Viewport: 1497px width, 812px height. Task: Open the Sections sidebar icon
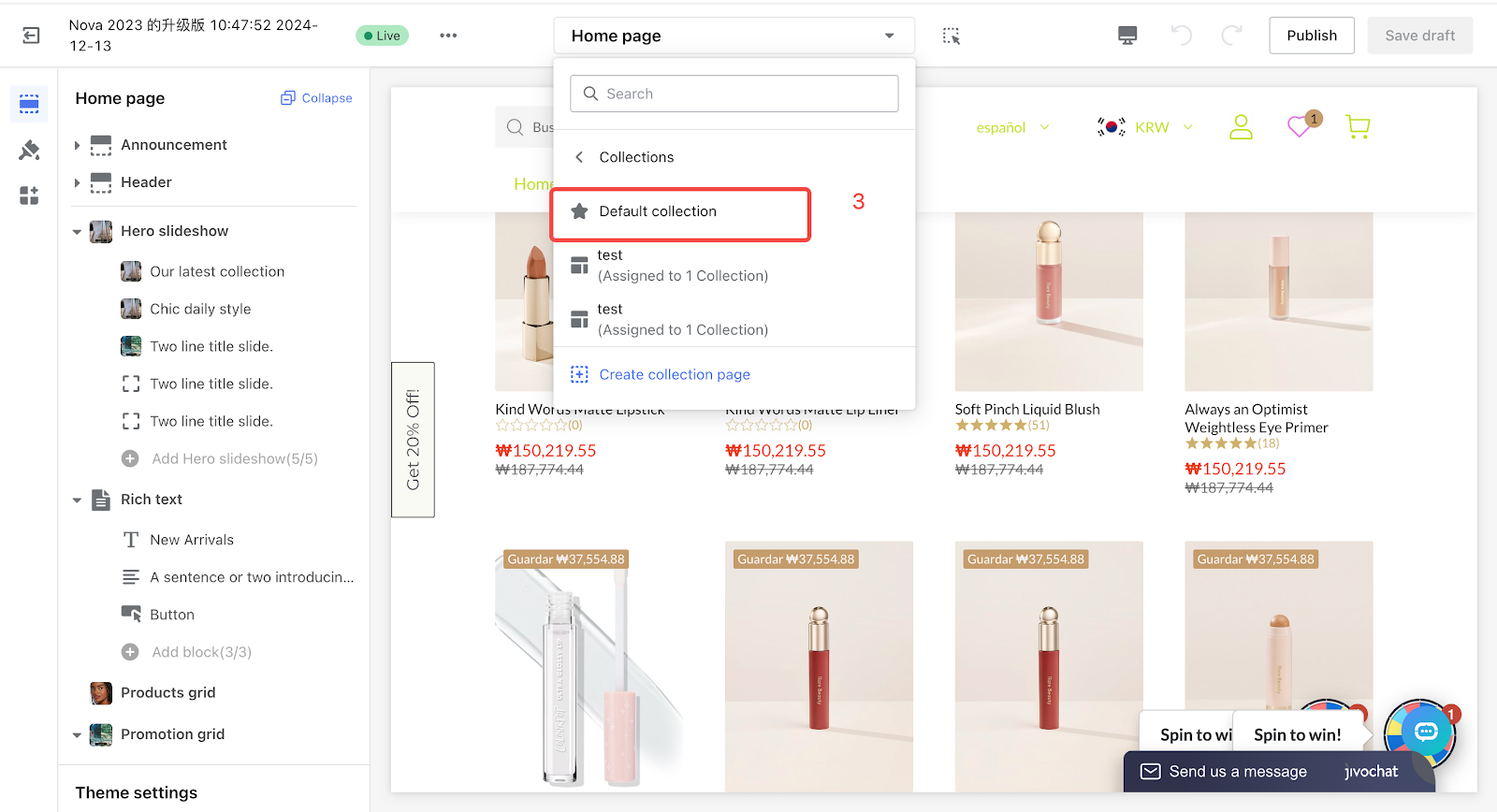point(29,103)
